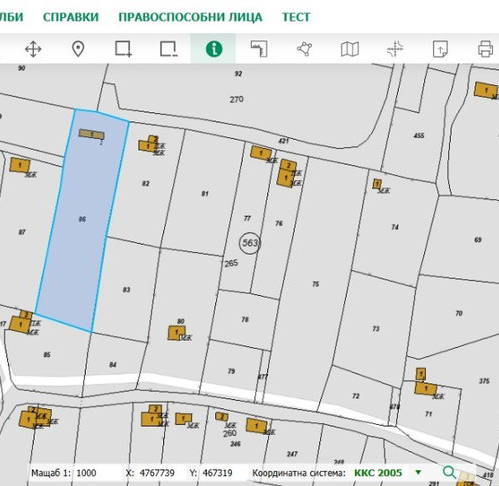
Task: Choose the add rectangle selection tool
Action: click(123, 49)
